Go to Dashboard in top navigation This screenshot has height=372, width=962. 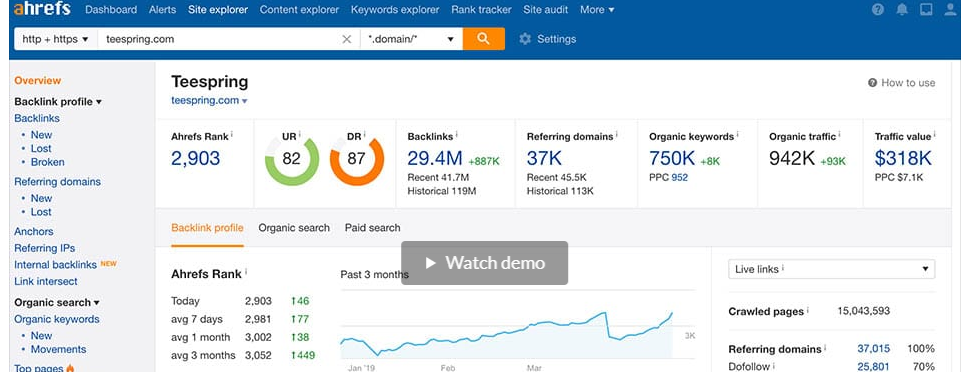tap(111, 10)
